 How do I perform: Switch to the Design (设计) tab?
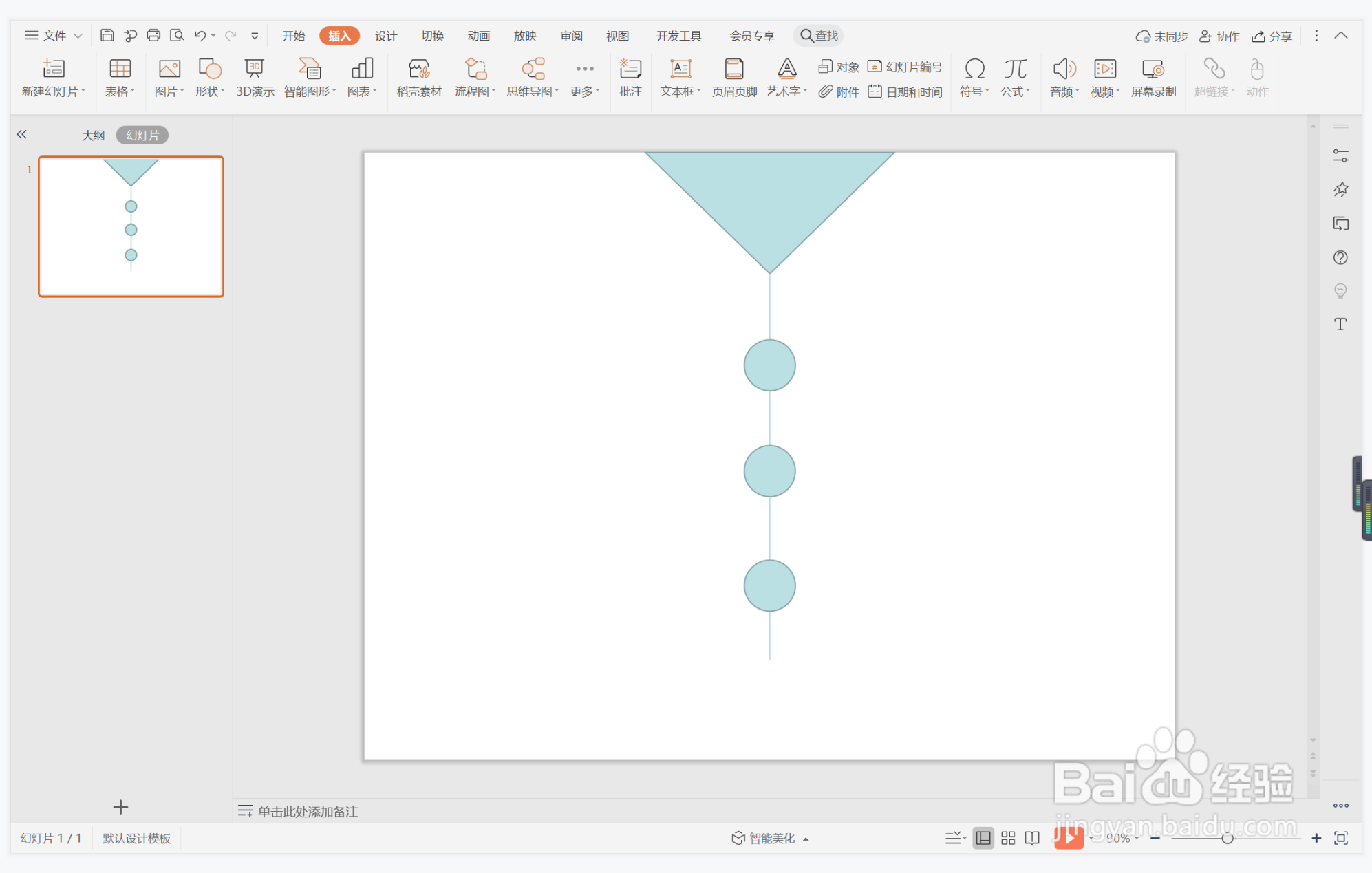tap(385, 36)
